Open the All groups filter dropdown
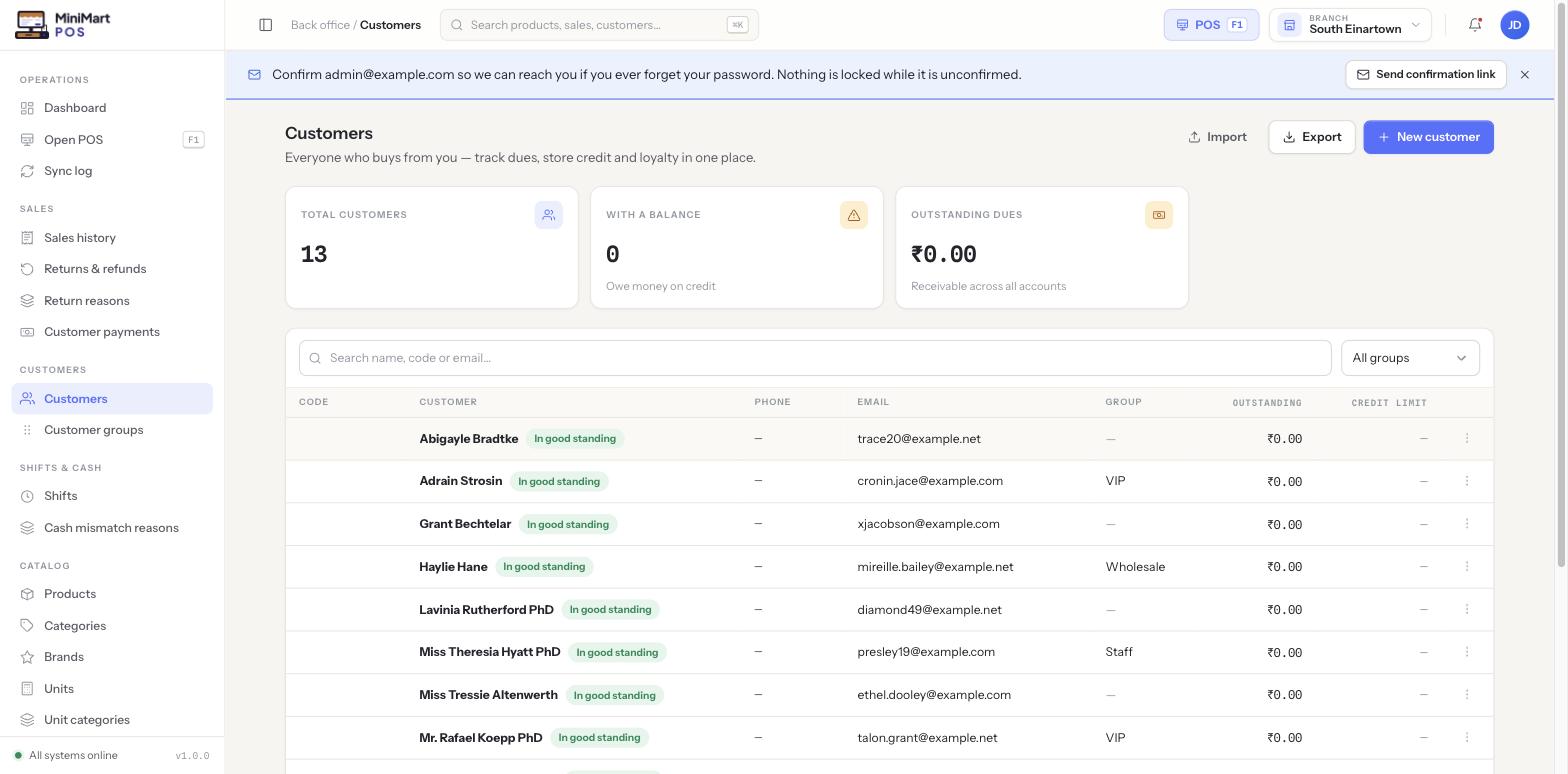This screenshot has height=774, width=1568. point(1410,358)
